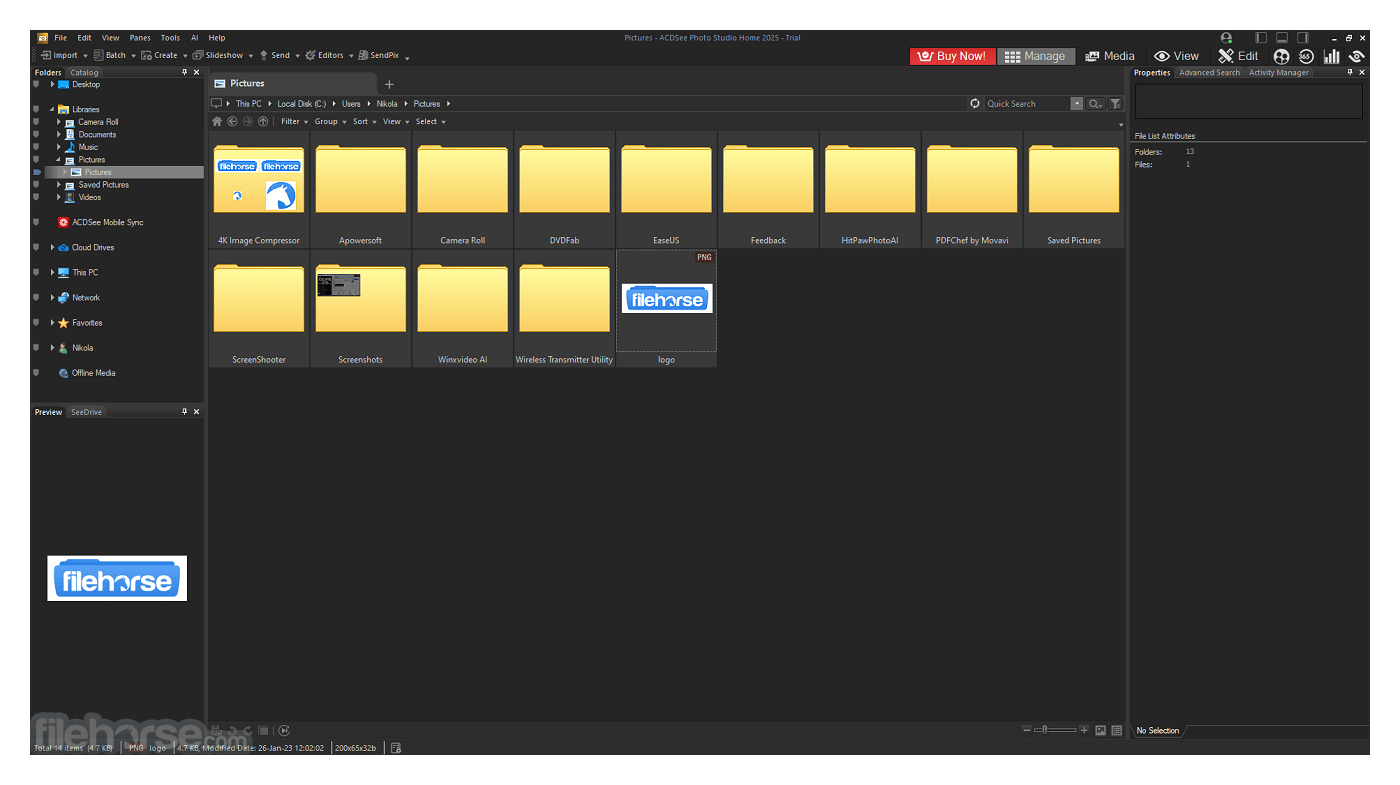Pin the Properties pane with pushpin icon
This screenshot has width=1400, height=785.
(1350, 73)
